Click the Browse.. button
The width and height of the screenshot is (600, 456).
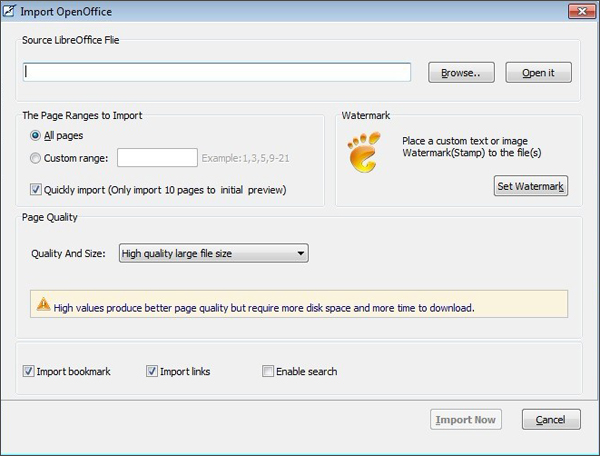point(461,72)
